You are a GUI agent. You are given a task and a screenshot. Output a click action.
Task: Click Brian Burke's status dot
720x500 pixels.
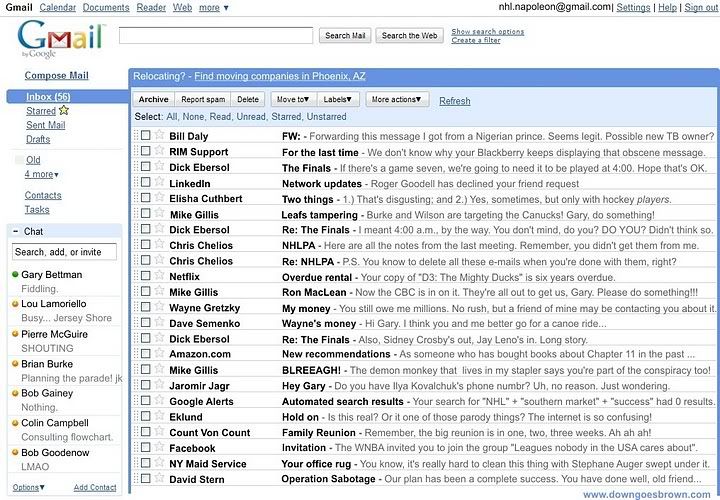click(x=15, y=364)
